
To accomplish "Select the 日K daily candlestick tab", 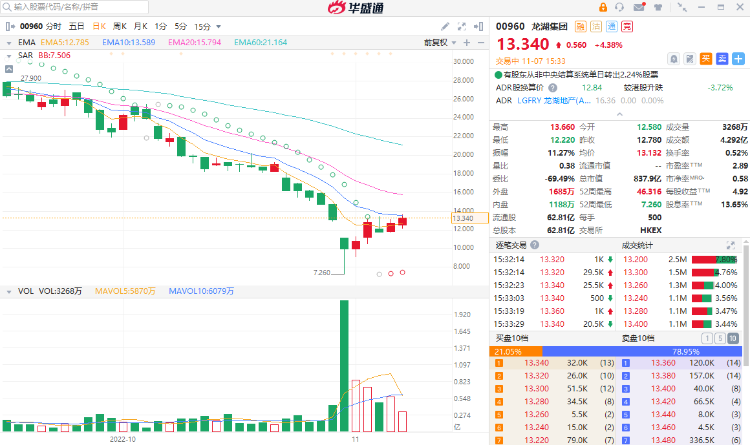I will click(99, 26).
